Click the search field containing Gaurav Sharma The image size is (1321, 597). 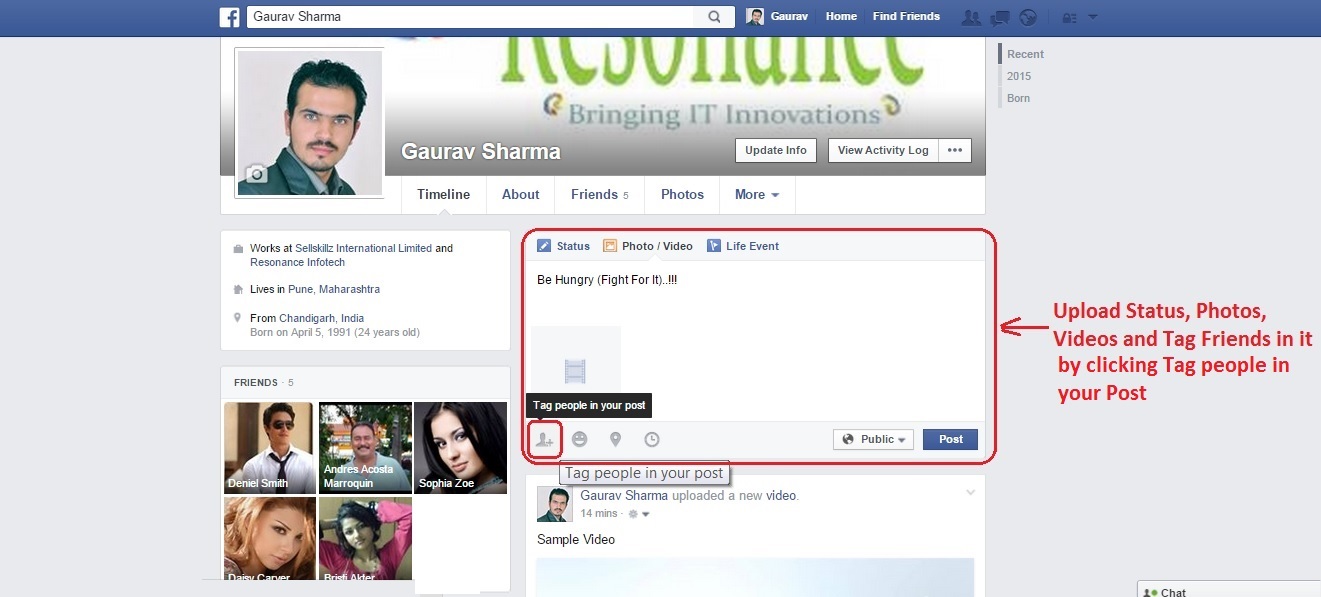[x=469, y=17]
